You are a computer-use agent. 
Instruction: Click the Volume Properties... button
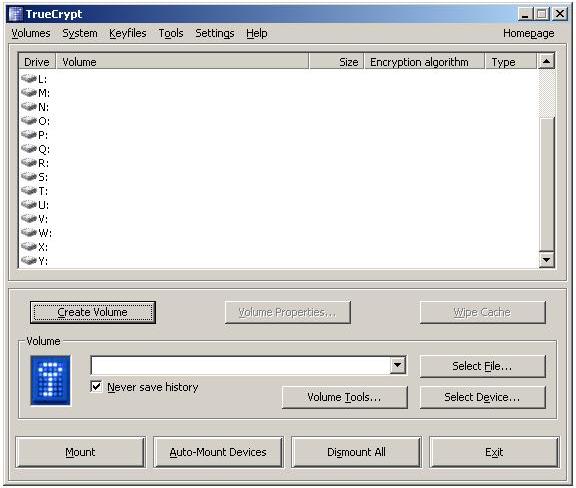288,312
